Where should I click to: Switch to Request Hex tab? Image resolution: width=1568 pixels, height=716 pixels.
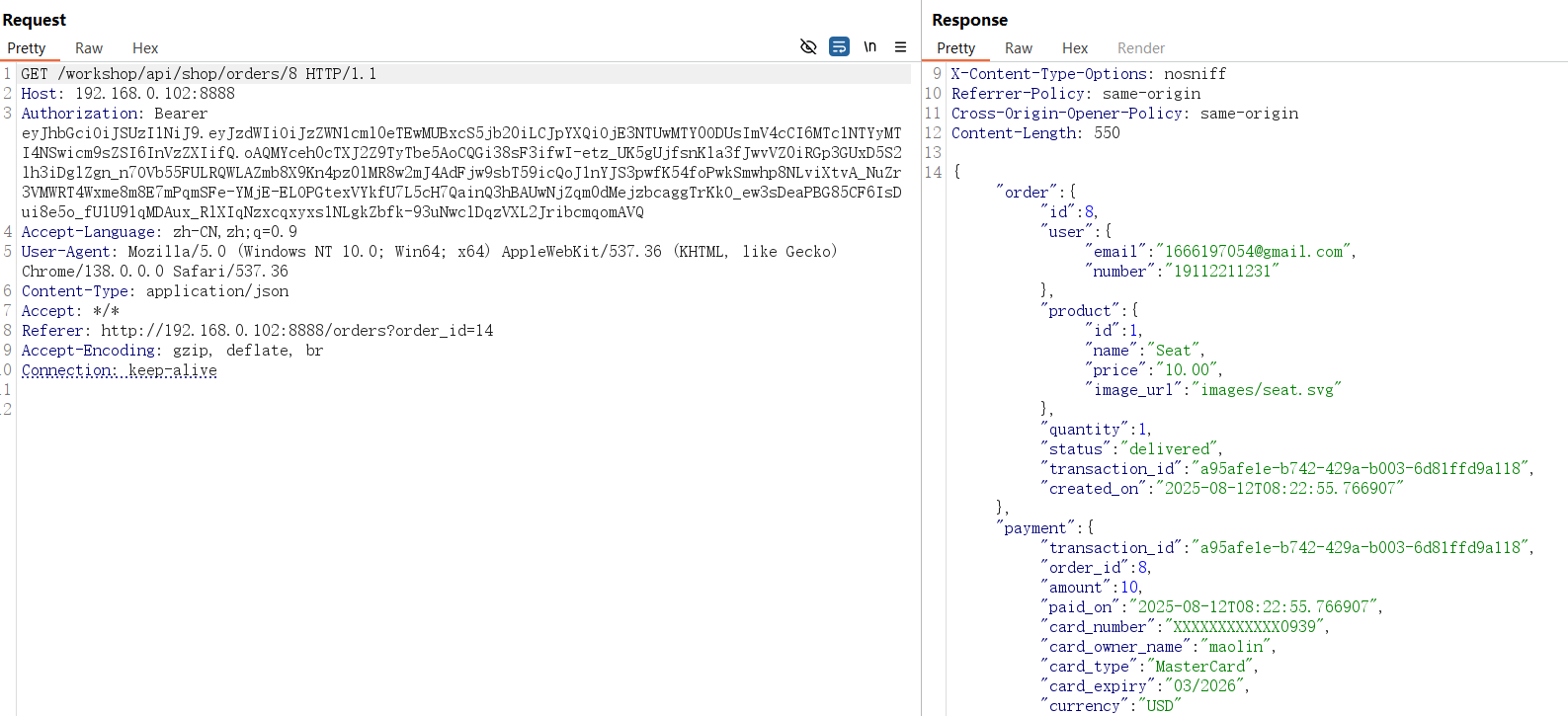tap(145, 48)
